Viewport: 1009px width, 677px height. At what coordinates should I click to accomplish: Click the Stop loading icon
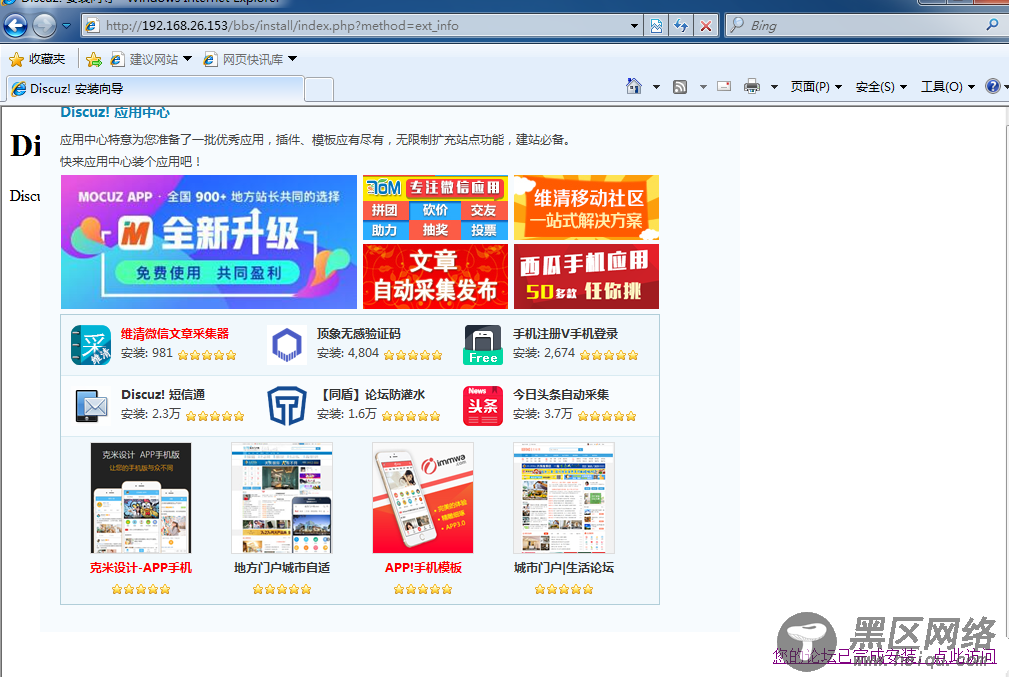click(x=706, y=26)
